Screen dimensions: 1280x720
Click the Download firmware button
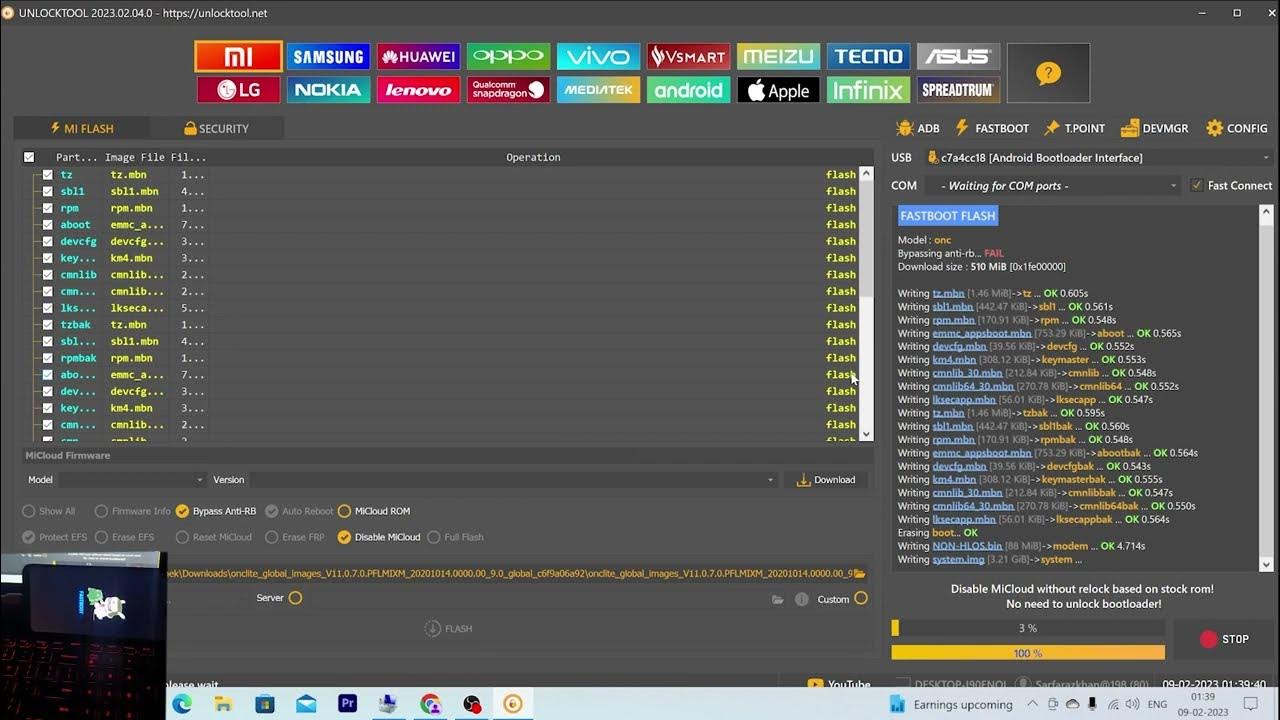point(826,480)
